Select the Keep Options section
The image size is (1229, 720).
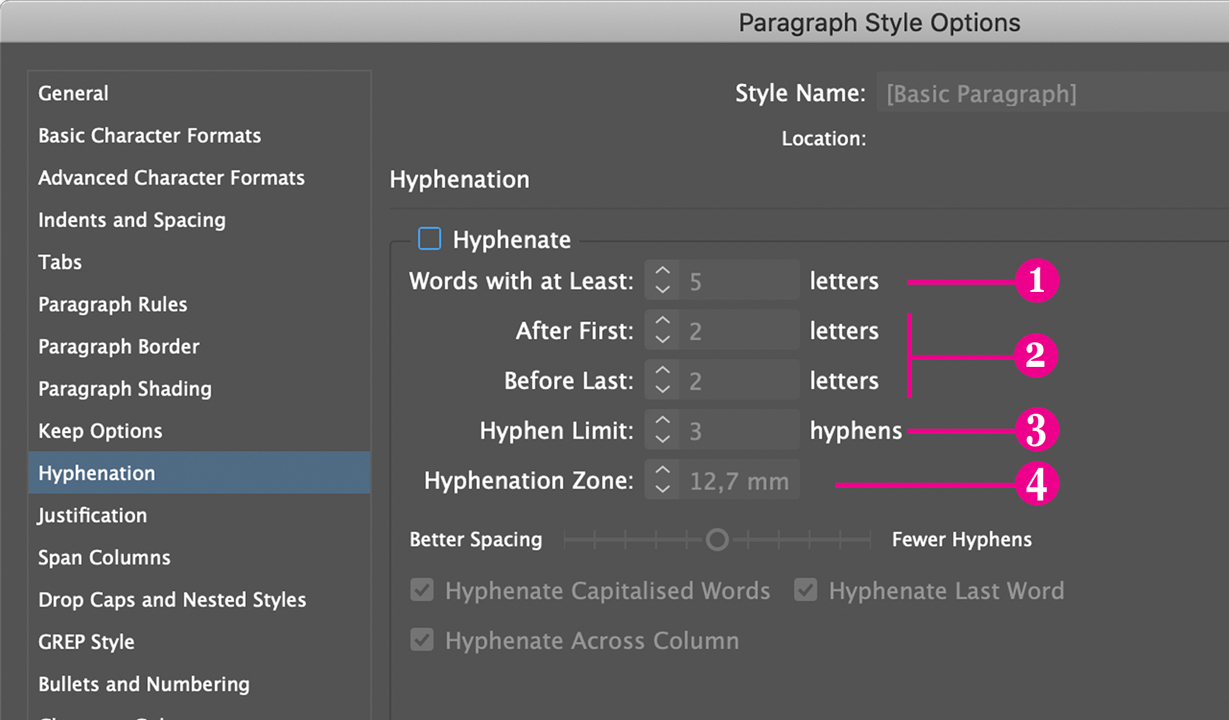[100, 431]
